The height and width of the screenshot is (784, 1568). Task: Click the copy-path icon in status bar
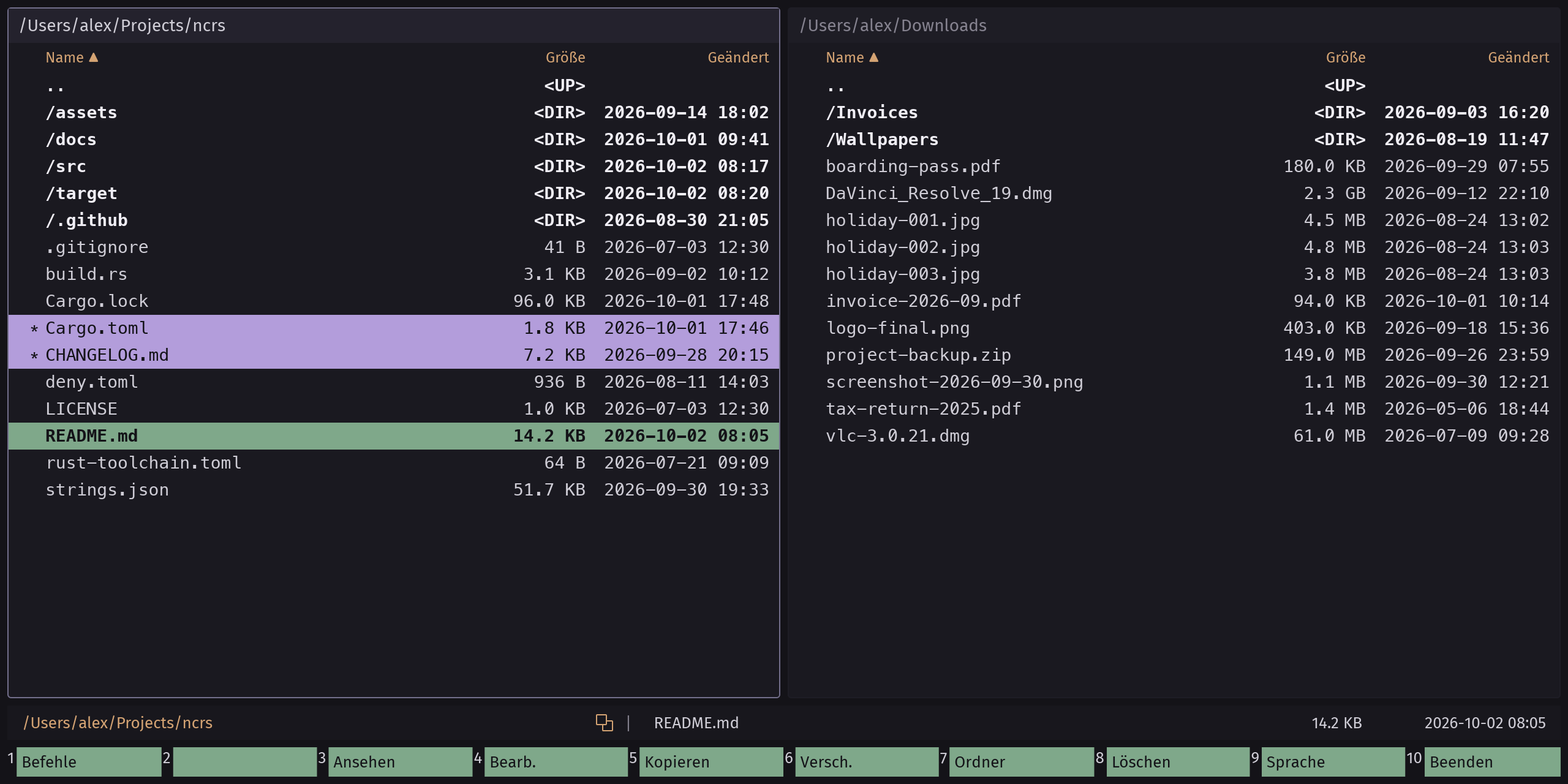click(x=604, y=723)
